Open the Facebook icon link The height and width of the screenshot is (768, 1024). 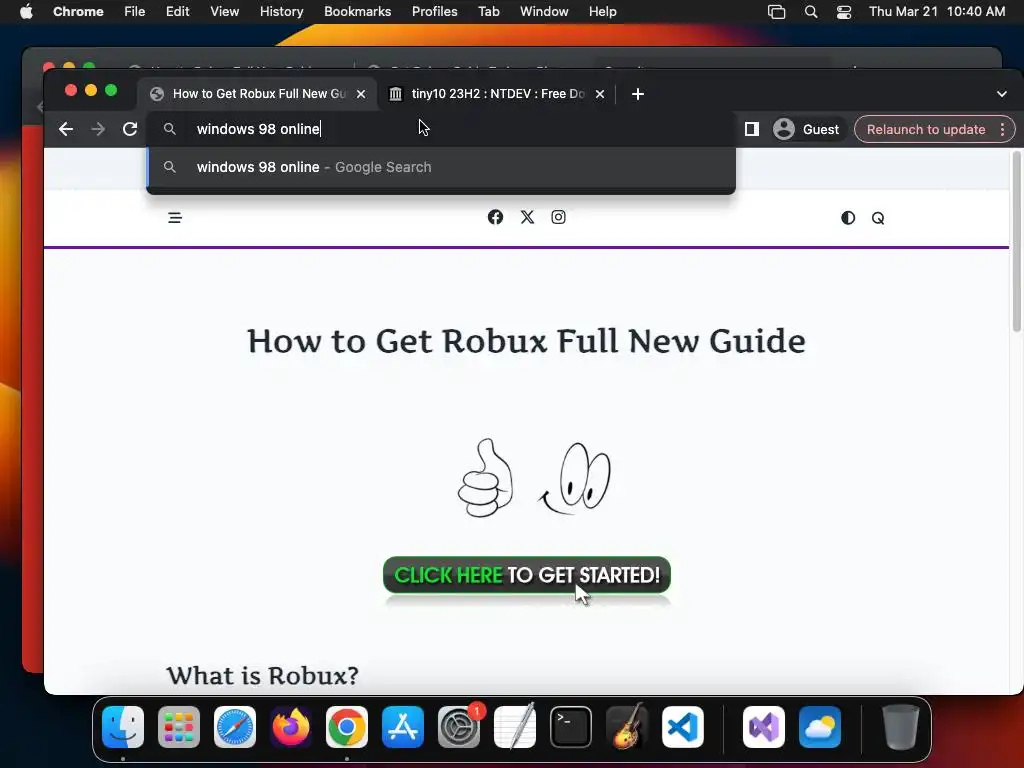(496, 217)
